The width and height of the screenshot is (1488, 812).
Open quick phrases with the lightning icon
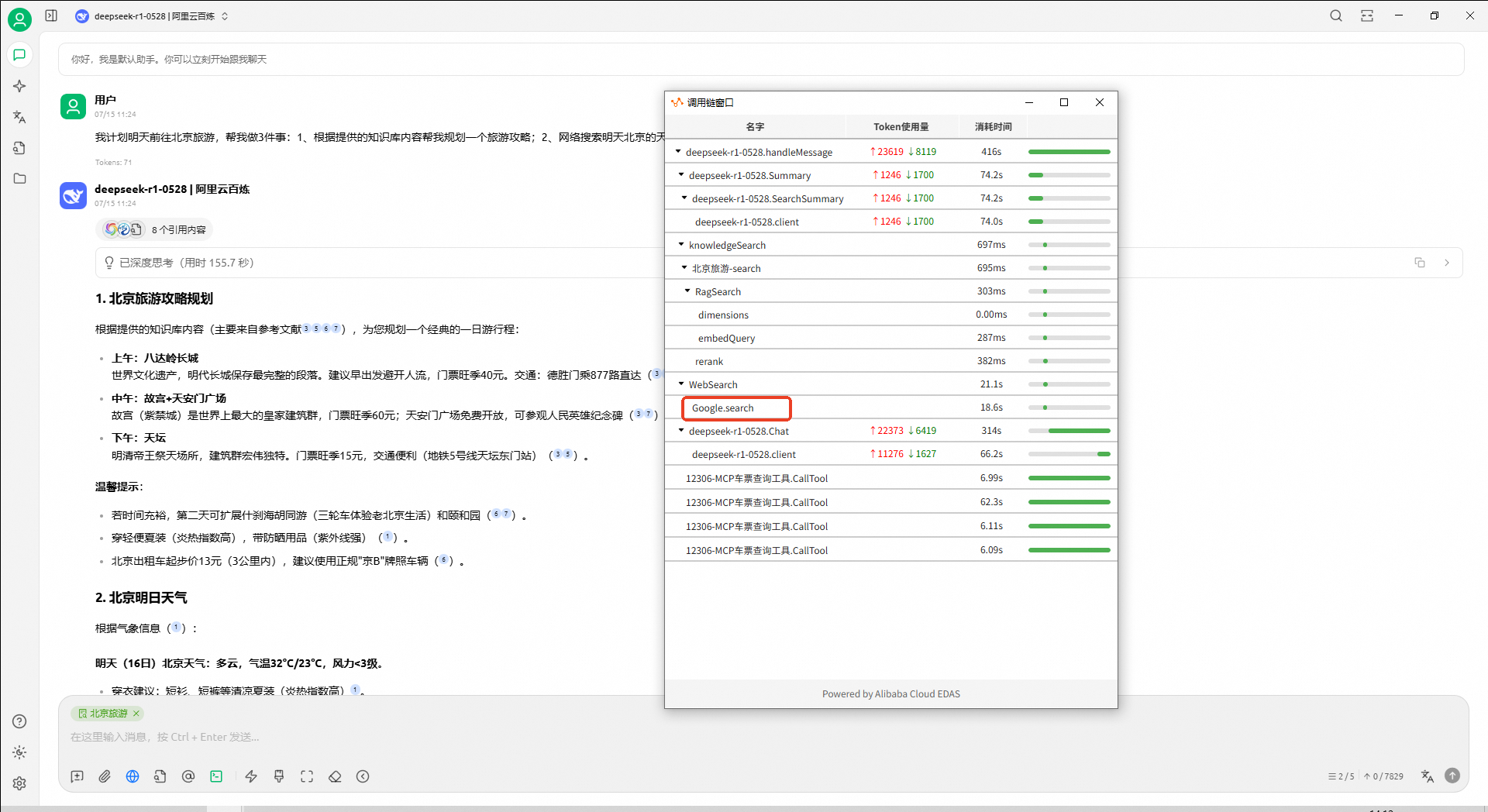(x=251, y=776)
